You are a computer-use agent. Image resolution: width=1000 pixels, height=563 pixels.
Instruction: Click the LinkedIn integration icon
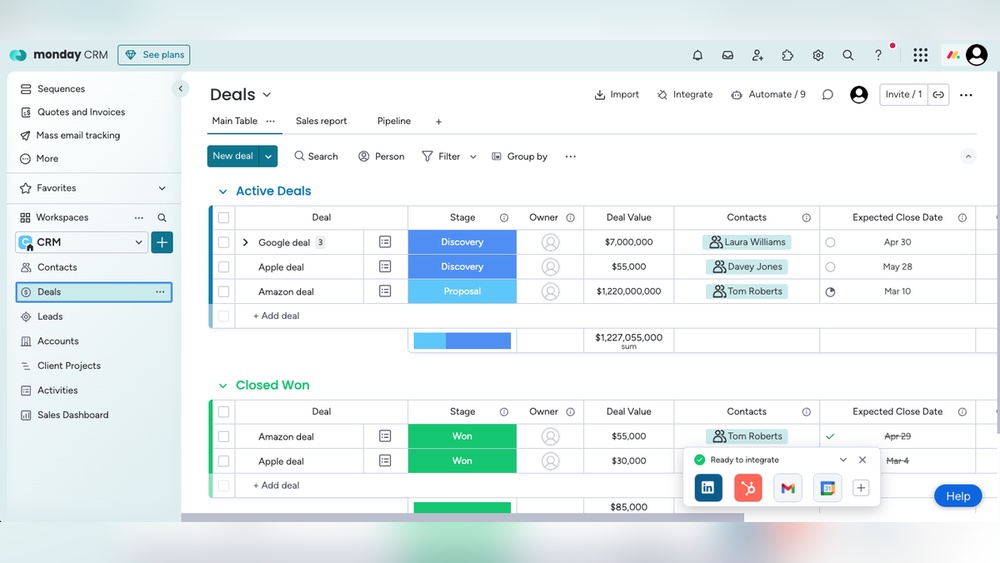click(x=708, y=488)
